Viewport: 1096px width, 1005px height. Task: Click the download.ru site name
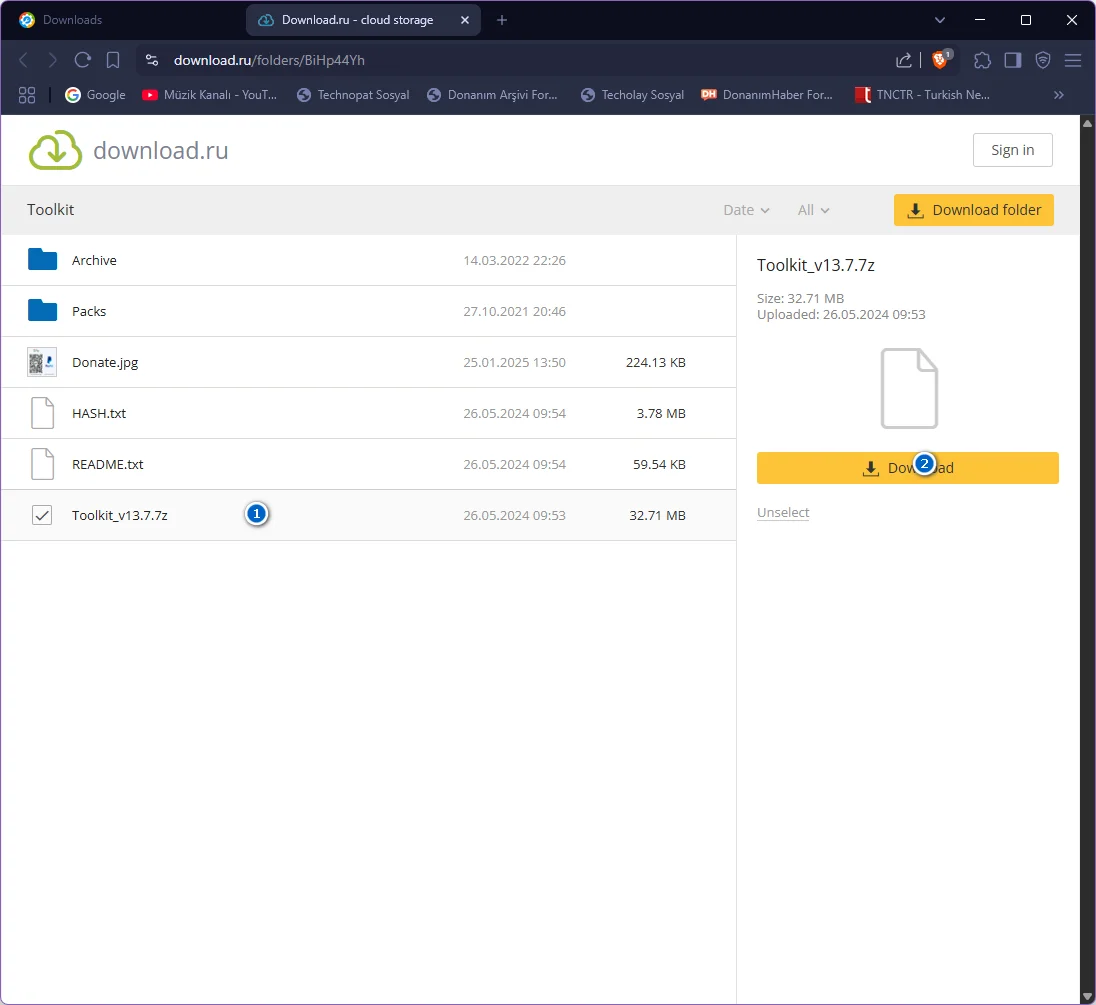coord(161,150)
